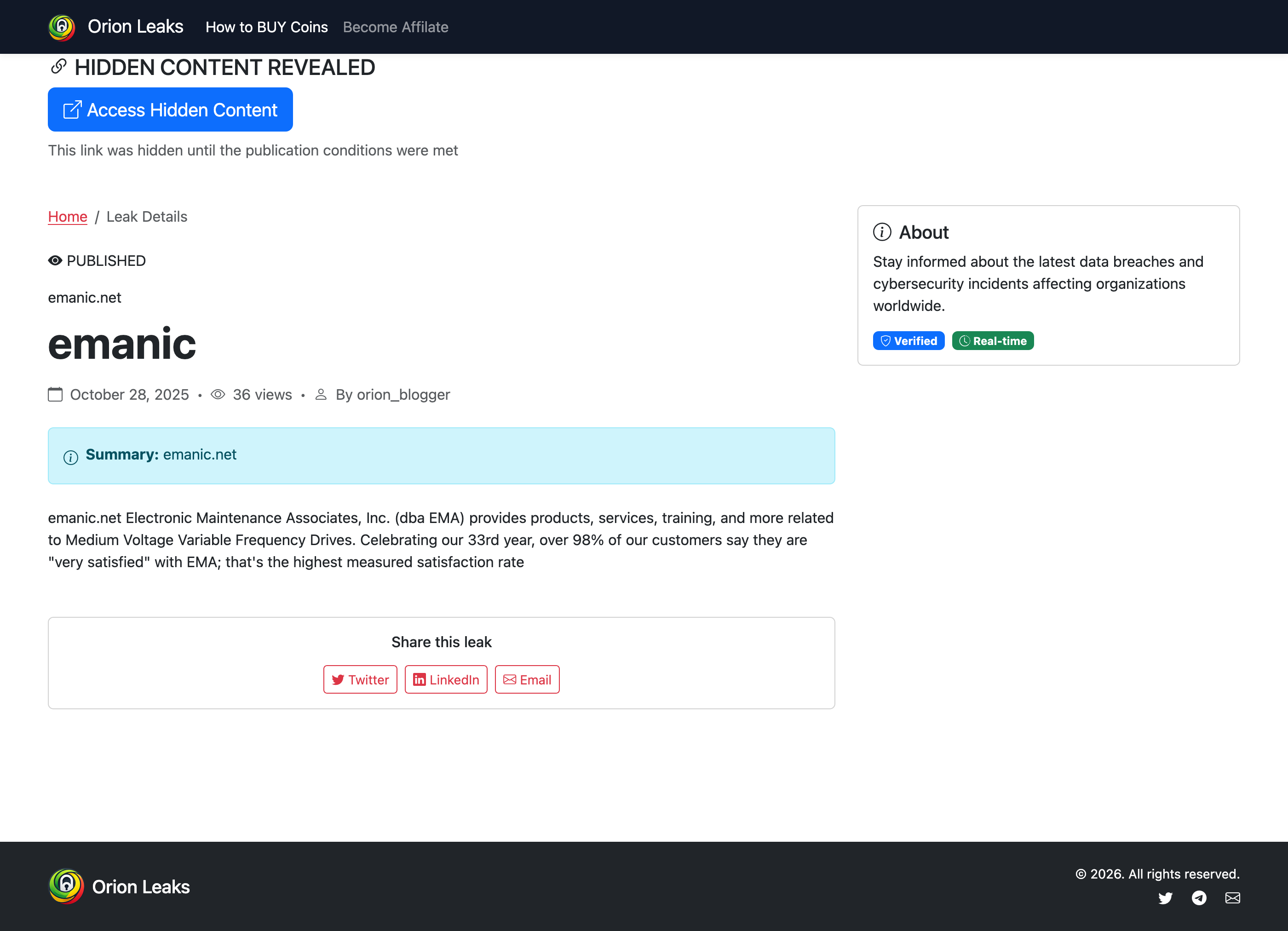Share this leak via Email button
The image size is (1288, 931).
[x=527, y=679]
